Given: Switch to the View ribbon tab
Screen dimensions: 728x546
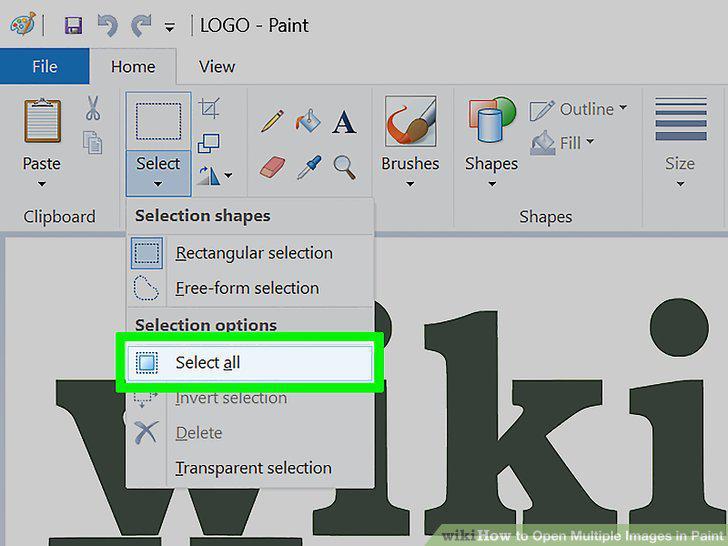Looking at the screenshot, I should click(217, 66).
